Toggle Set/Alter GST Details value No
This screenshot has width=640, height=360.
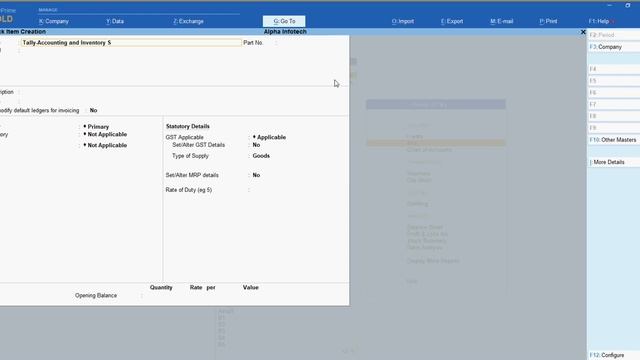[x=256, y=145]
